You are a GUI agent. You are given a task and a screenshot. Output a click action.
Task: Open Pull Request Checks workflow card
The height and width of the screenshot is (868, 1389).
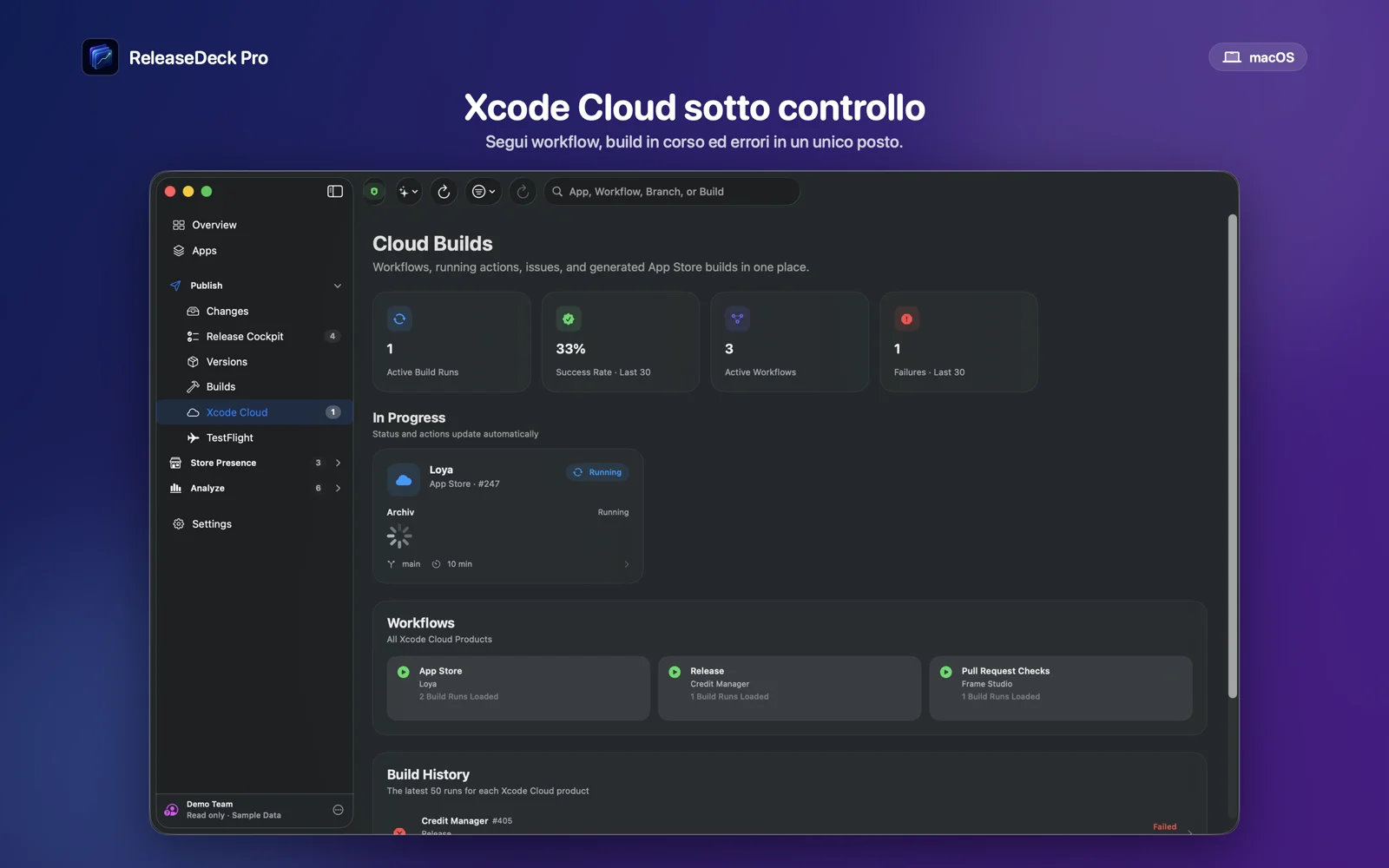point(1061,688)
